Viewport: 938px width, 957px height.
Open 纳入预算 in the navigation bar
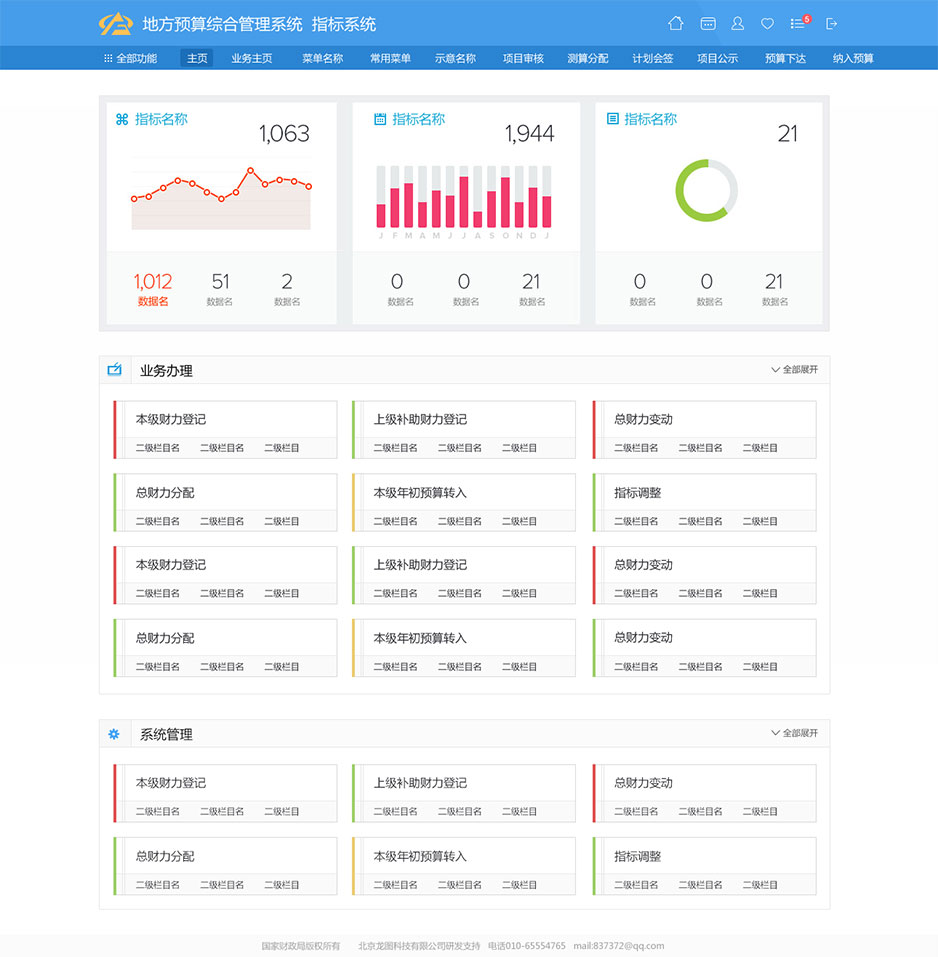click(x=854, y=57)
